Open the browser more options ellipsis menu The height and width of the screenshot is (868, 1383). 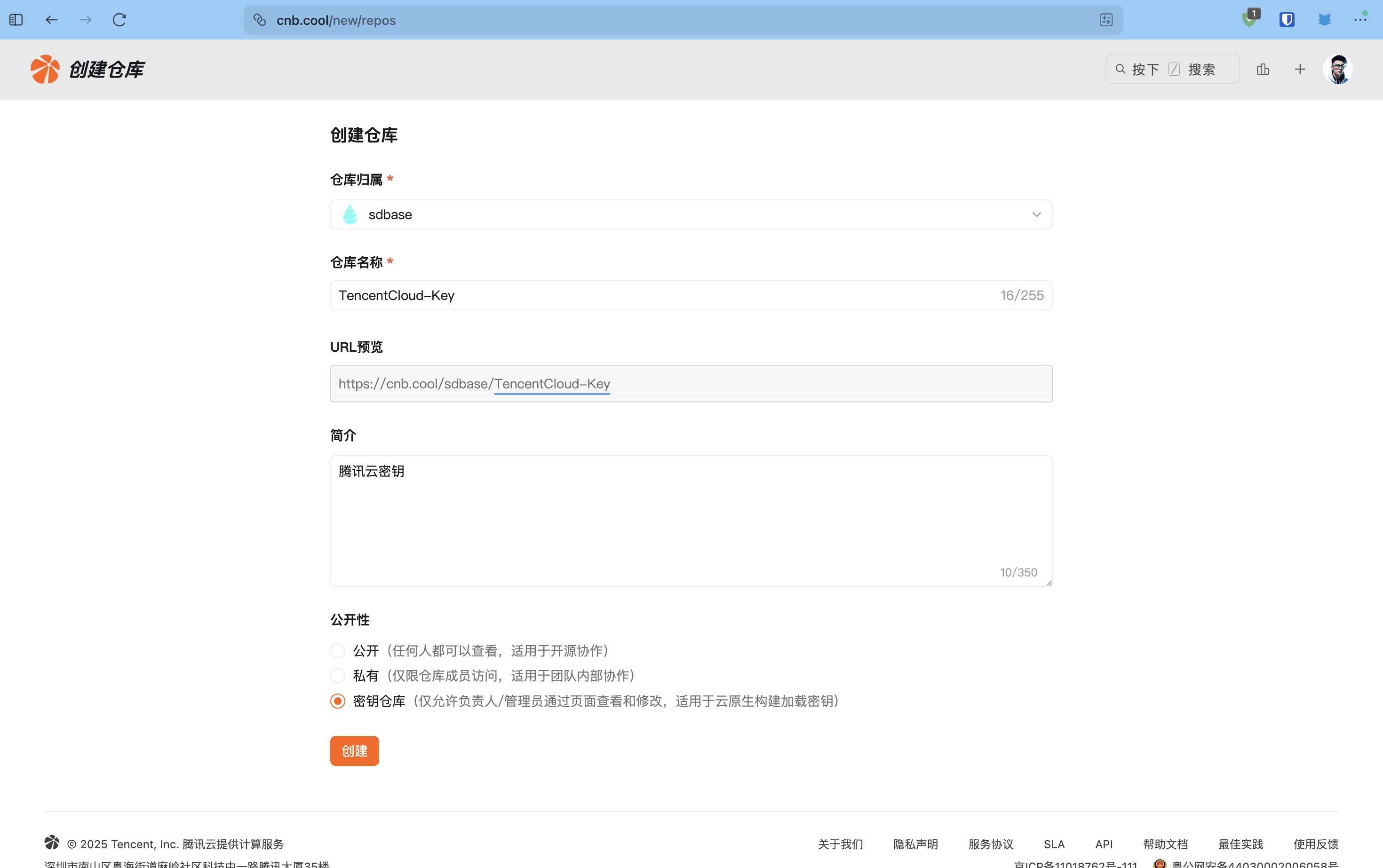[x=1360, y=20]
